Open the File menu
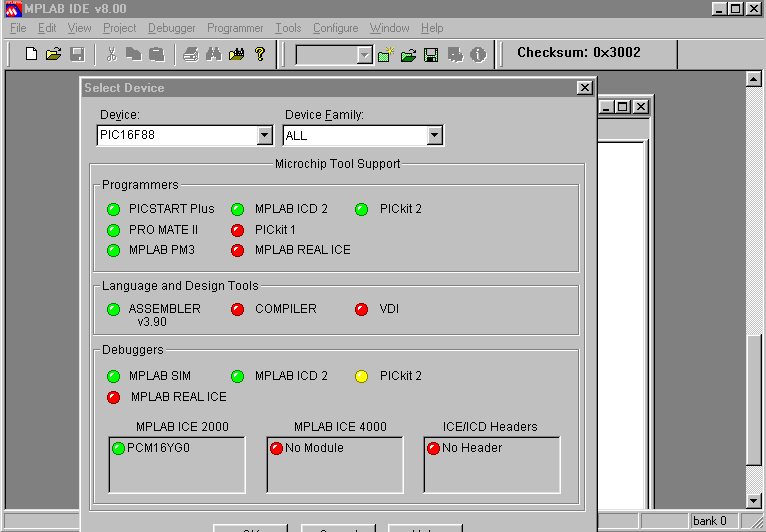The height and width of the screenshot is (532, 766). [x=18, y=28]
